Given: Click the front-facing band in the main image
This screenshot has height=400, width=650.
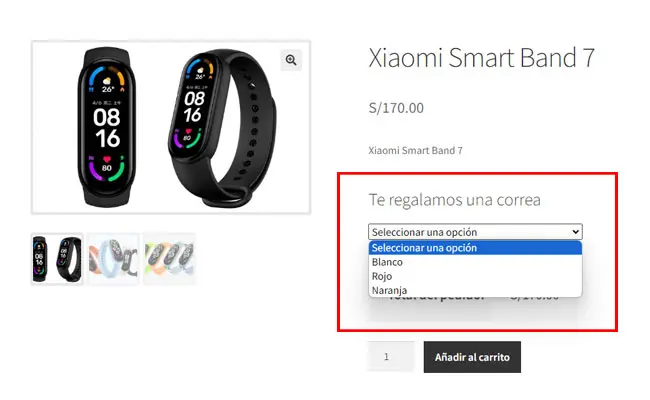Looking at the screenshot, I should (107, 127).
